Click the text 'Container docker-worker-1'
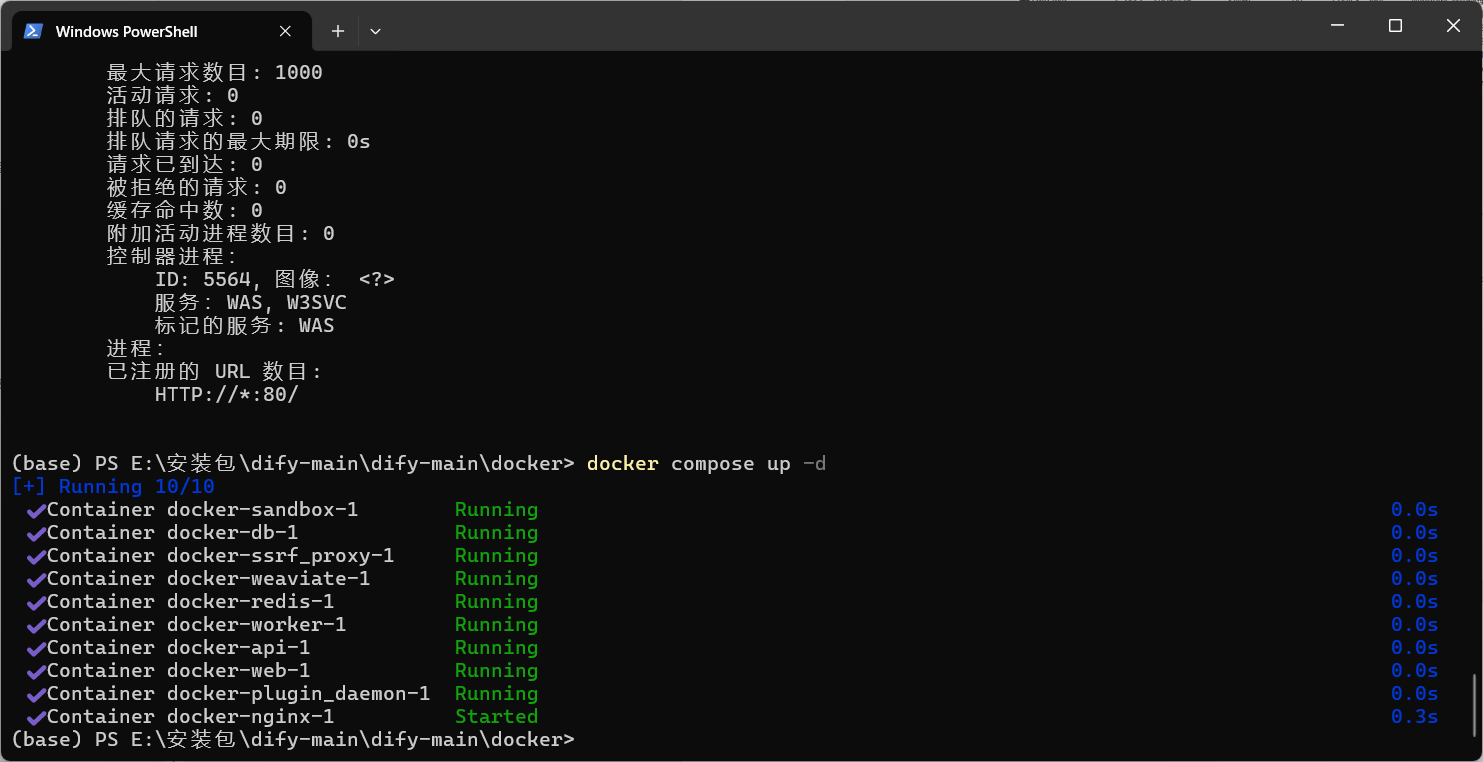This screenshot has width=1483, height=762. tap(196, 625)
